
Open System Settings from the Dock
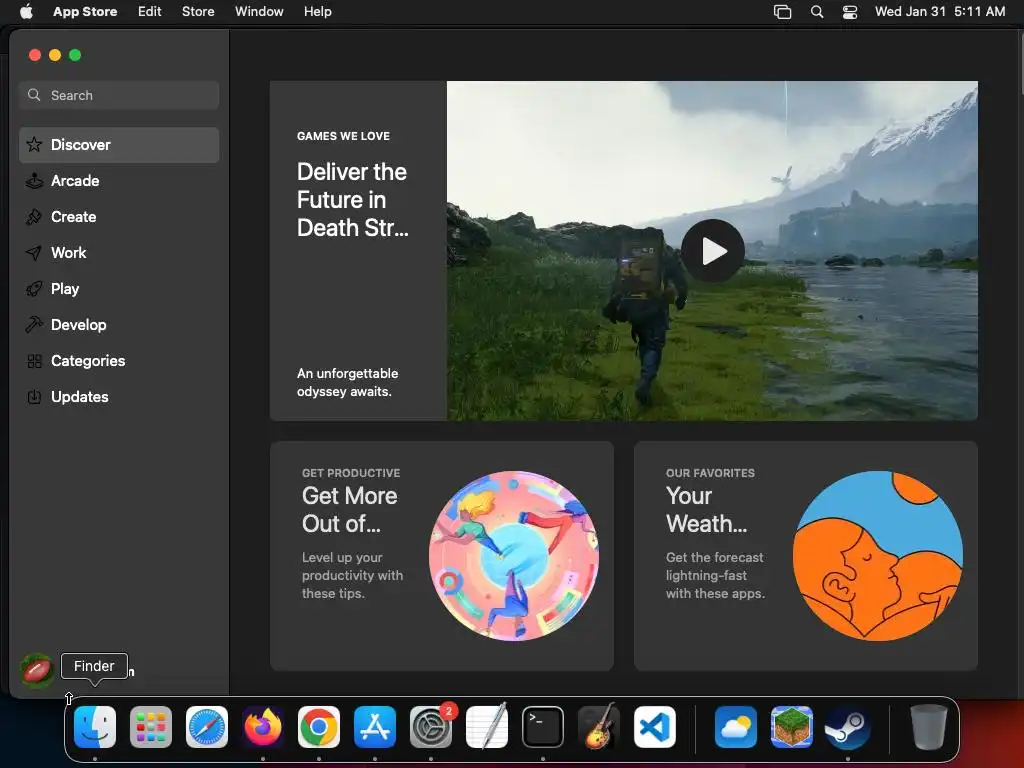(431, 727)
